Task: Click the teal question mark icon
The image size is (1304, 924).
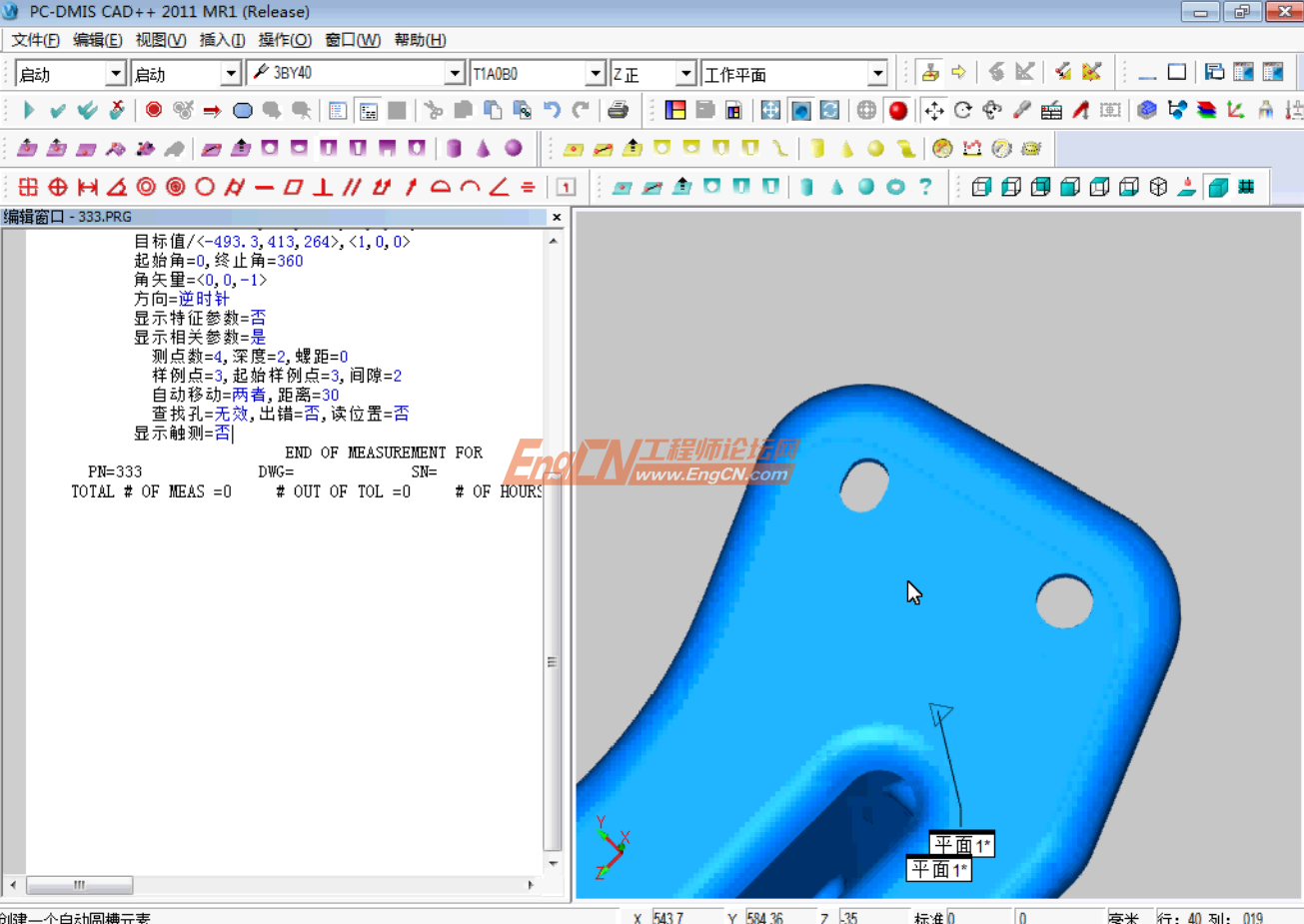Action: pos(925,187)
